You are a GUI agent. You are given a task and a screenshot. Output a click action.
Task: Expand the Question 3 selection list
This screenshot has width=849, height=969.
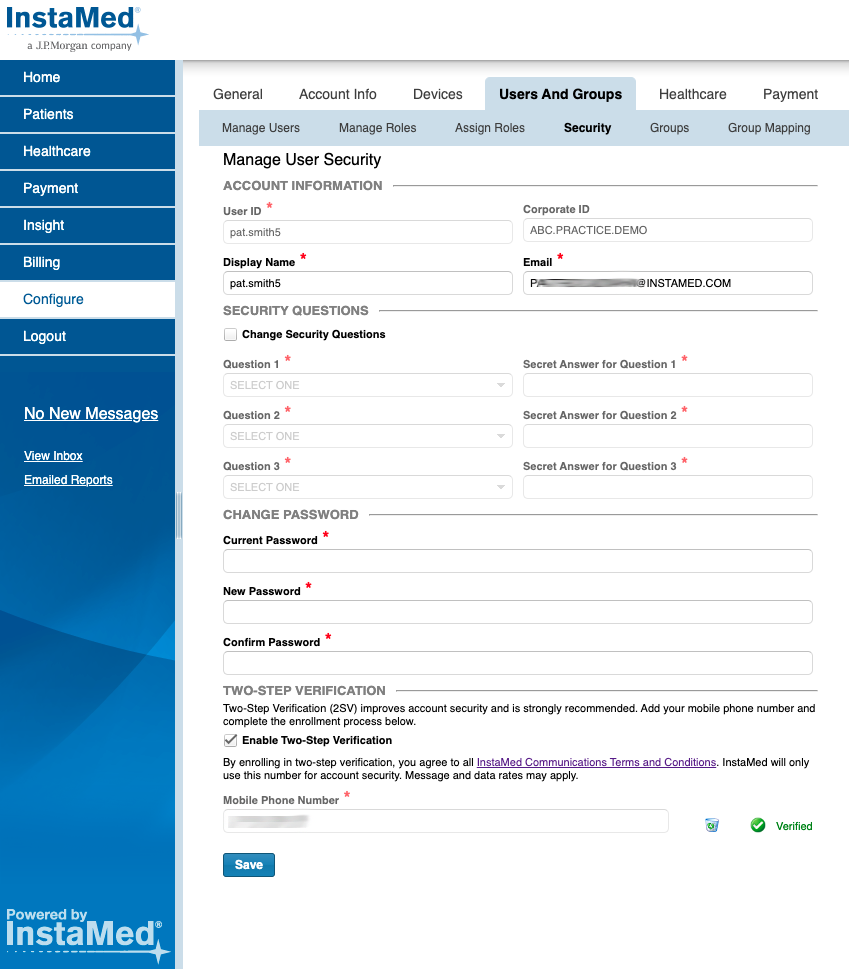tap(367, 487)
